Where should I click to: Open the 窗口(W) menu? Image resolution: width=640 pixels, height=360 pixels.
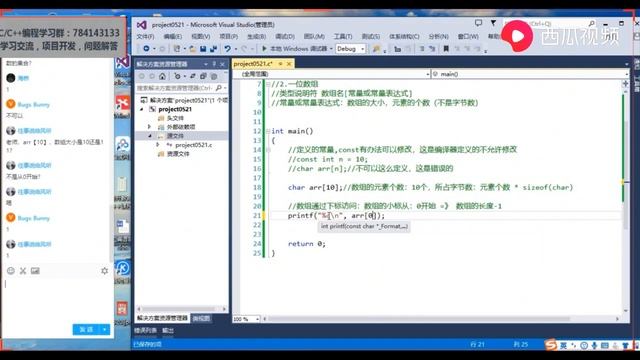pos(468,36)
